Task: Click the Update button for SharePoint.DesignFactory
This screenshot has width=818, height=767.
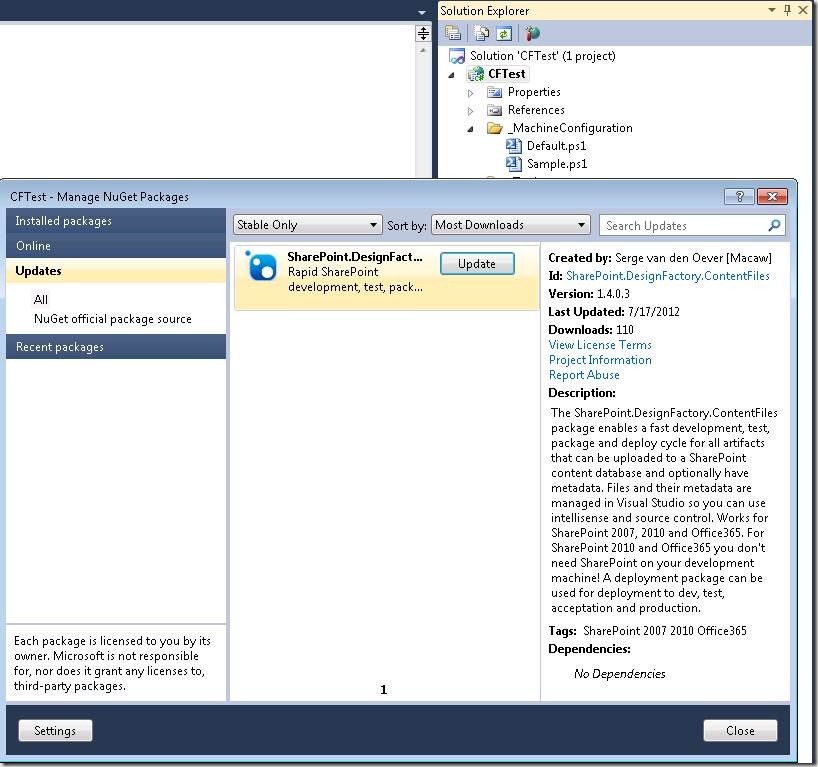Action: (x=477, y=263)
